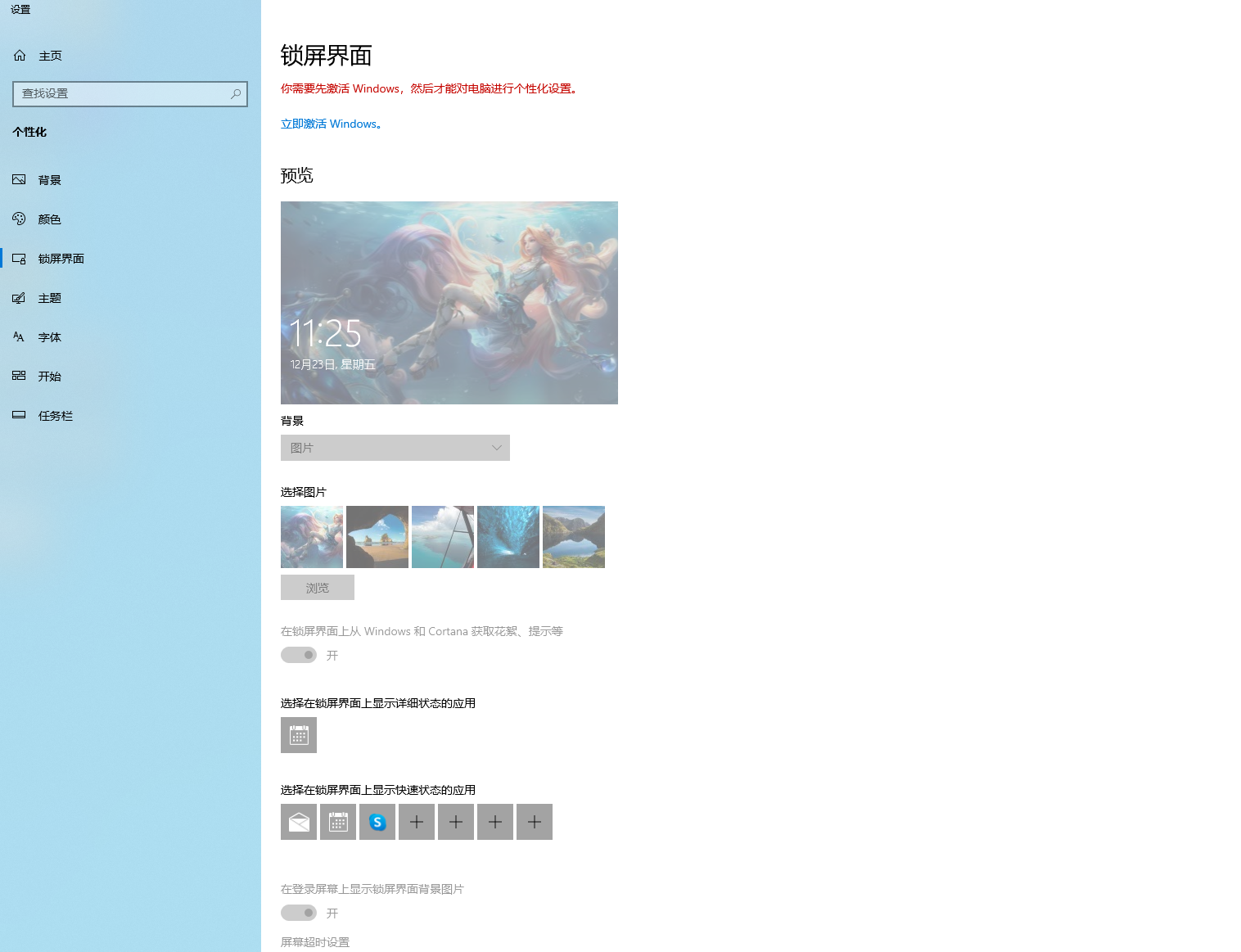Click the 浏览 button

pyautogui.click(x=318, y=588)
